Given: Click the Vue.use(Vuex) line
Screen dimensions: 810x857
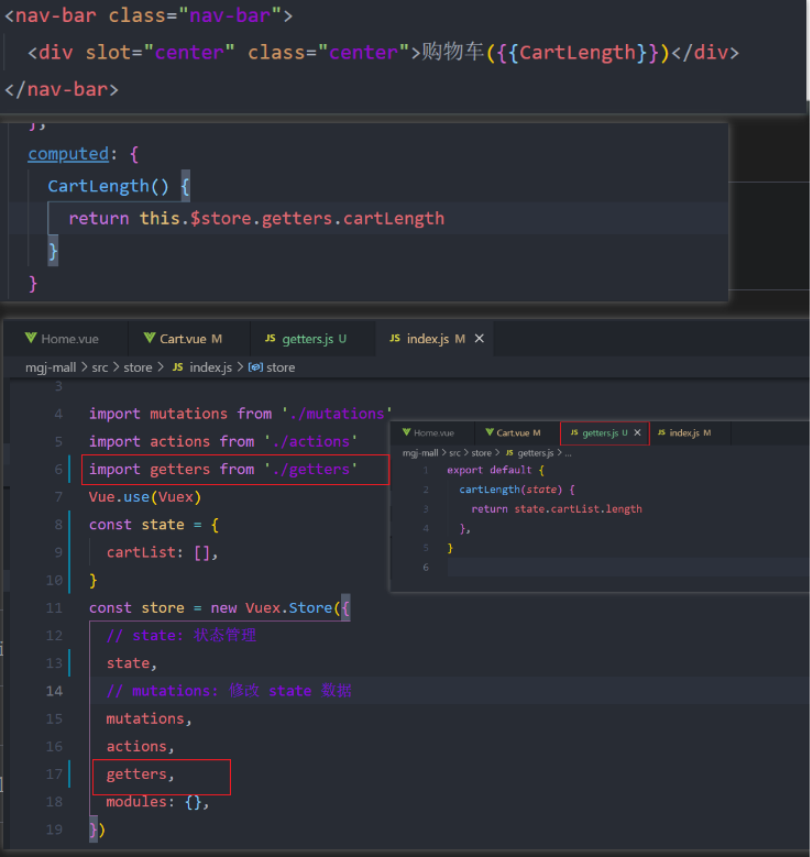Looking at the screenshot, I should point(145,497).
